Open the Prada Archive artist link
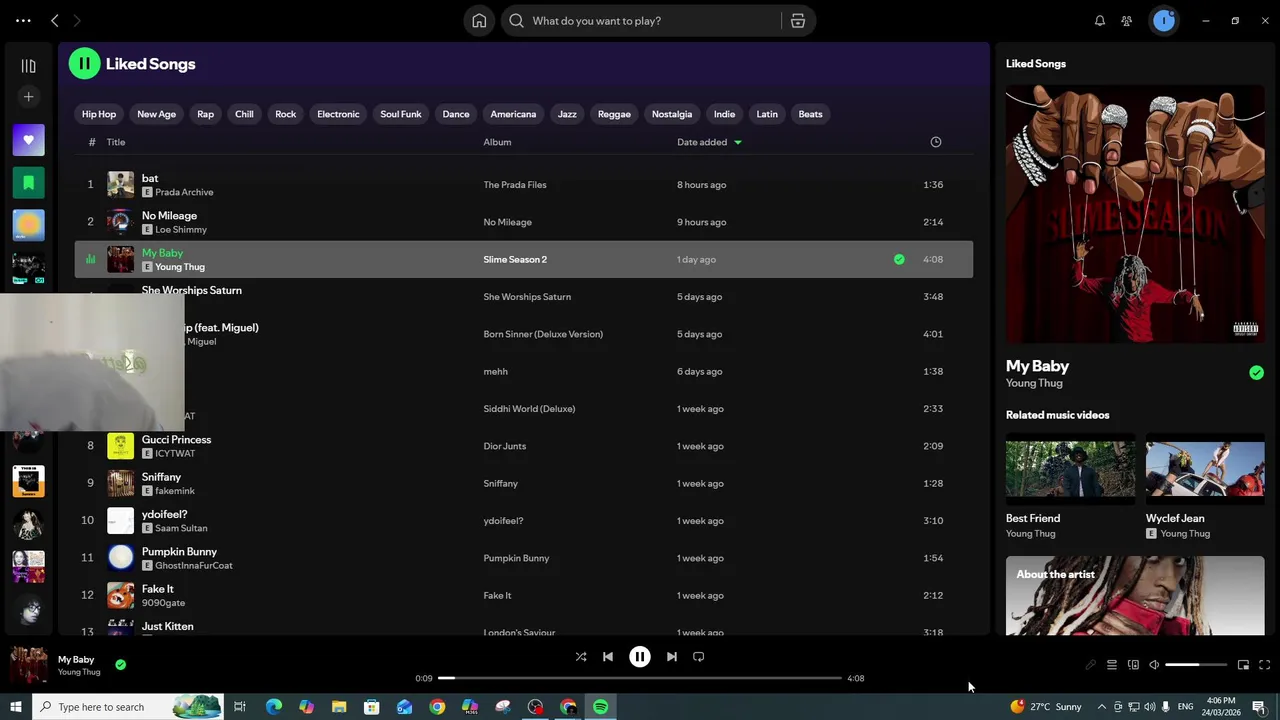Viewport: 1280px width, 720px height. coord(184,192)
